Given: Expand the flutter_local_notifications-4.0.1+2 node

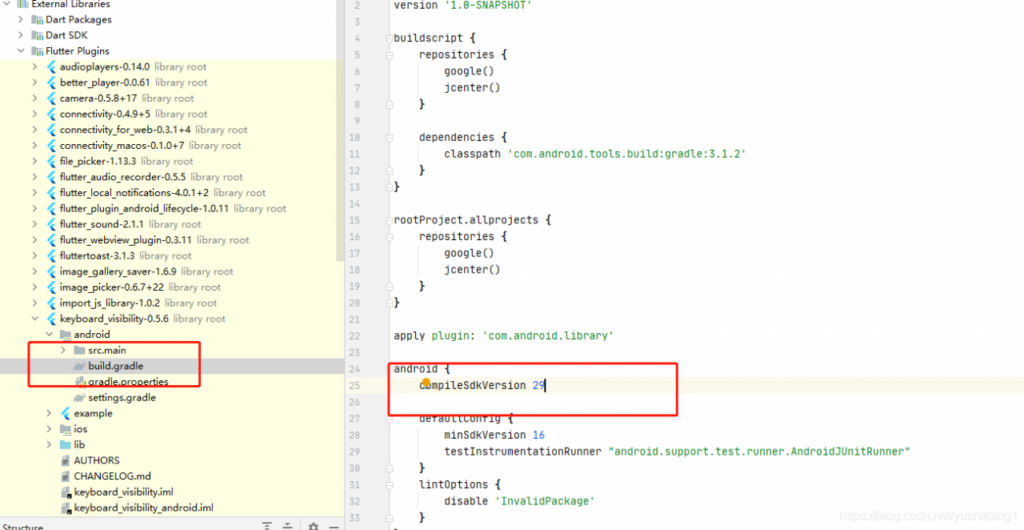Looking at the screenshot, I should coord(35,193).
